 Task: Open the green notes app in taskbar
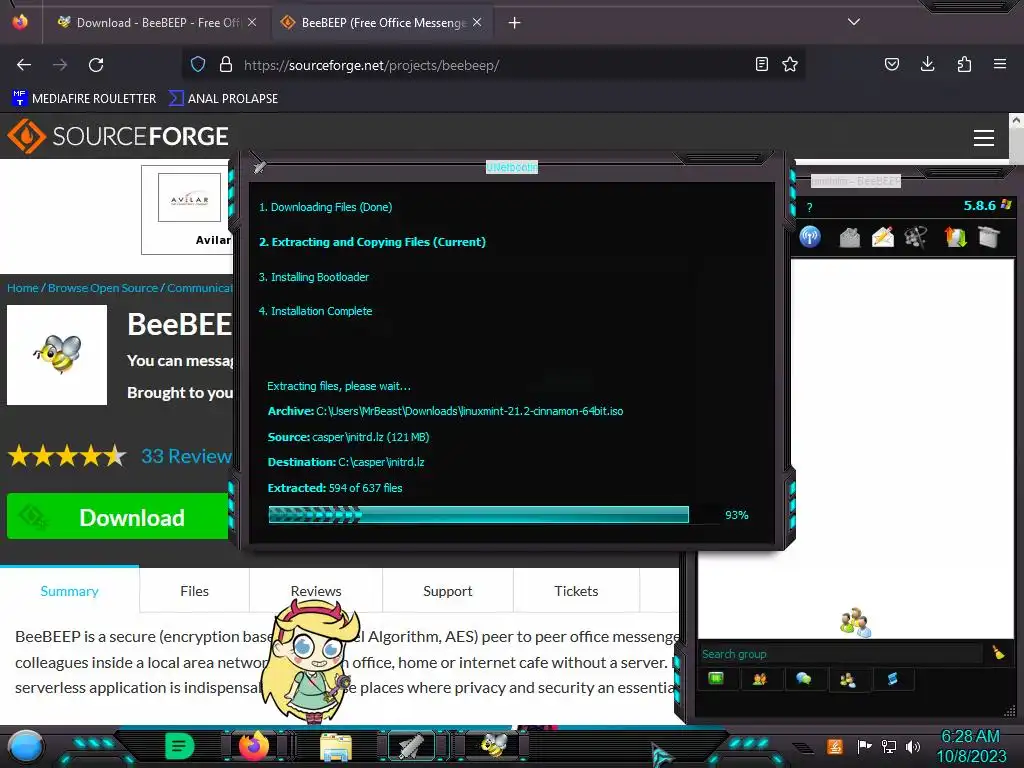point(180,746)
